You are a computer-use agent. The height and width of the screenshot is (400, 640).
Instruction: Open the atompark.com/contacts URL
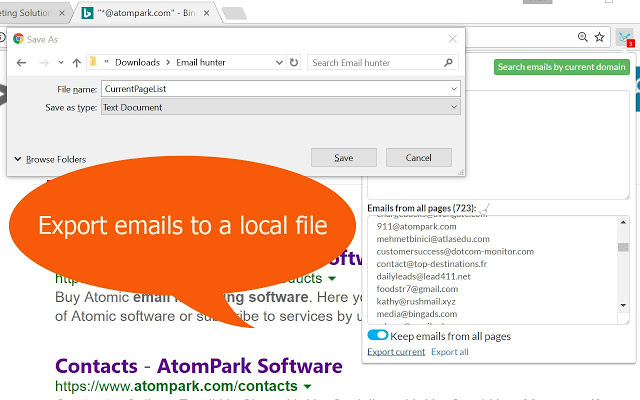(176, 386)
